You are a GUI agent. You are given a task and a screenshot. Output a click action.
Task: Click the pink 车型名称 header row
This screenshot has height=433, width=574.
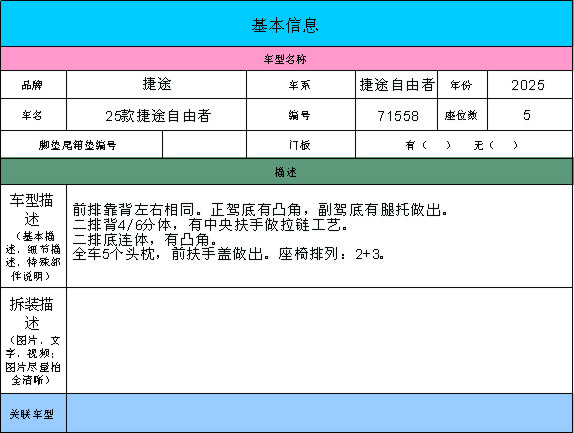pyautogui.click(x=286, y=59)
